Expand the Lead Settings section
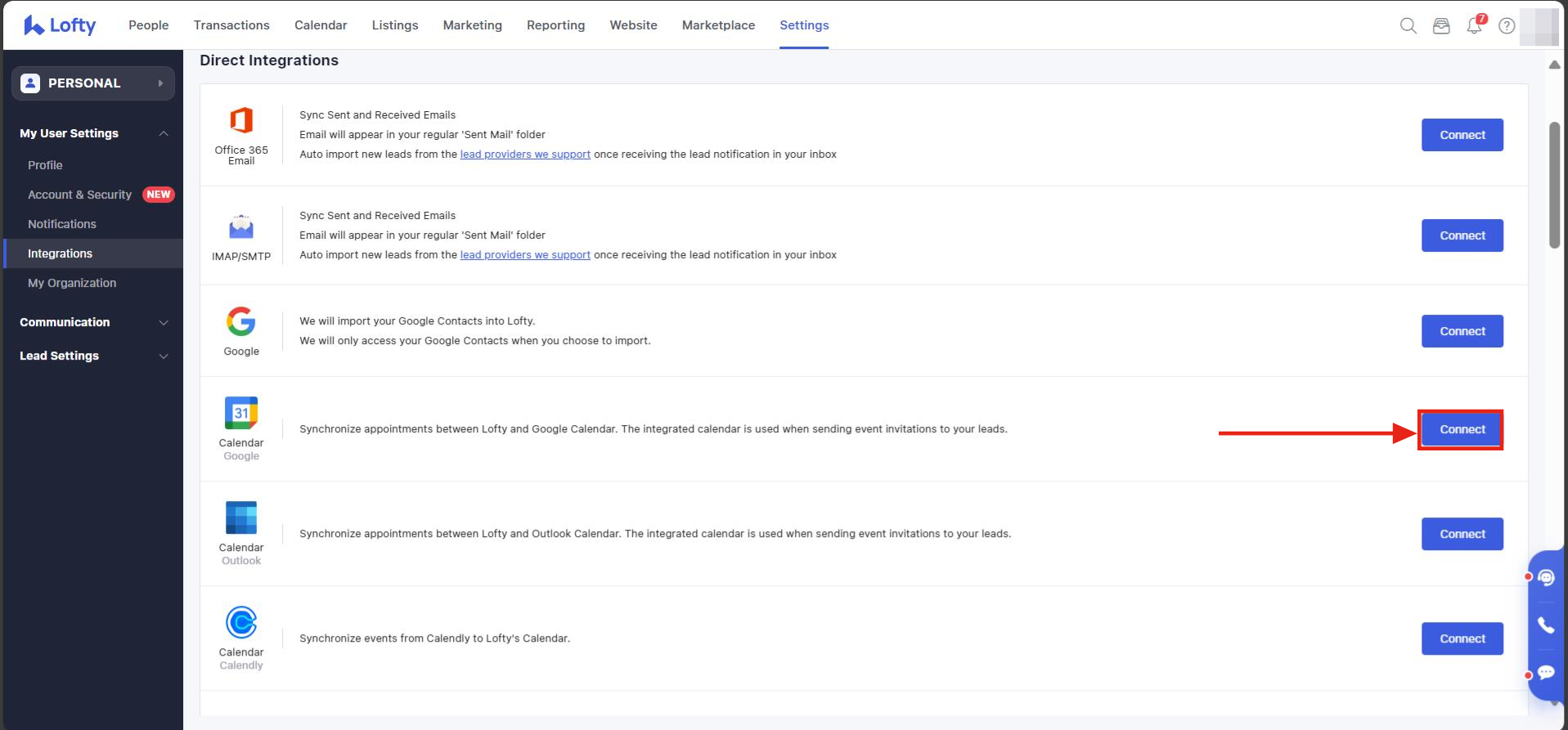Viewport: 1568px width, 730px height. [164, 356]
